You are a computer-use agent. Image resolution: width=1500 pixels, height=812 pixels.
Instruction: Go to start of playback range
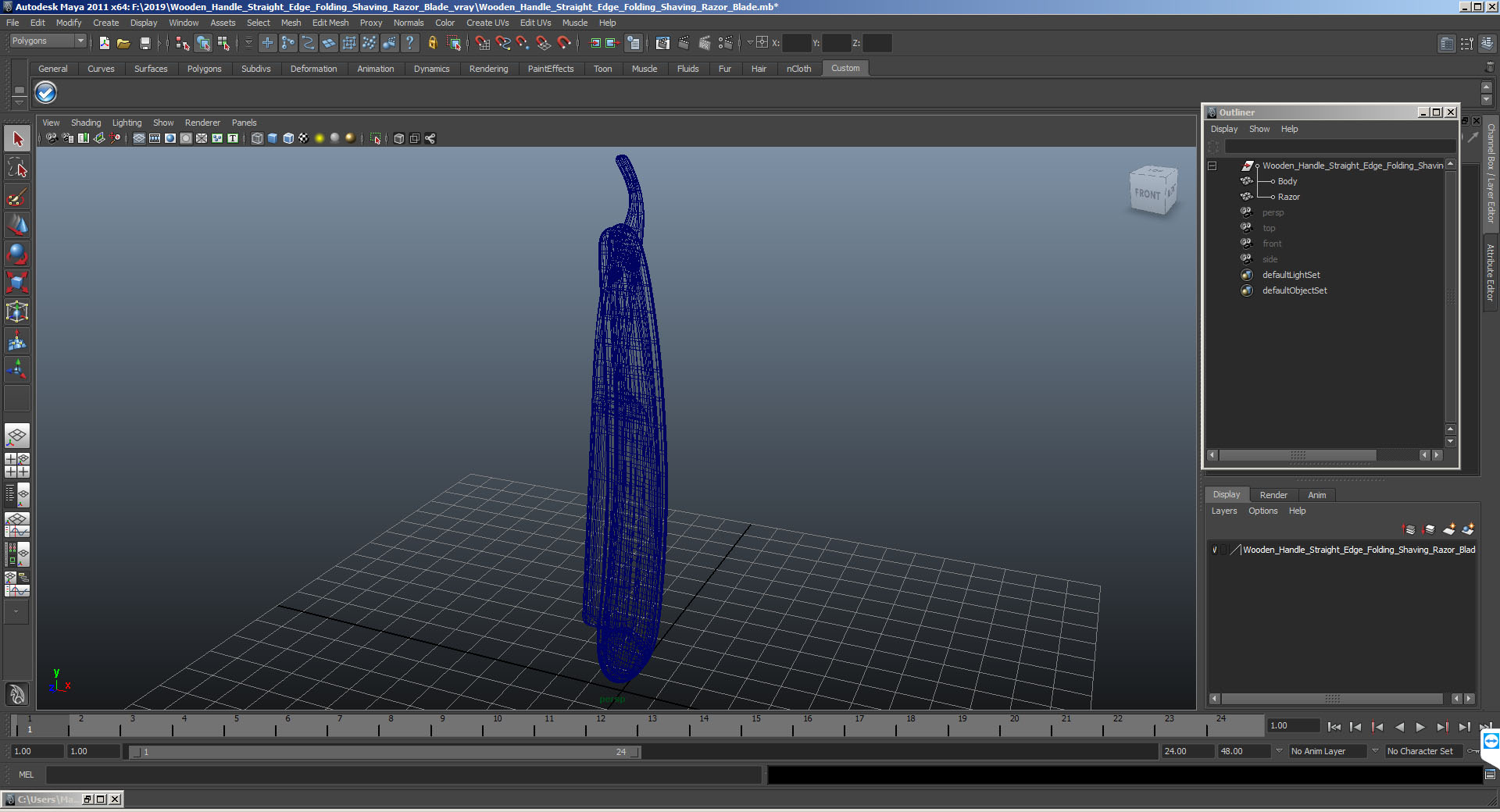click(x=1334, y=727)
